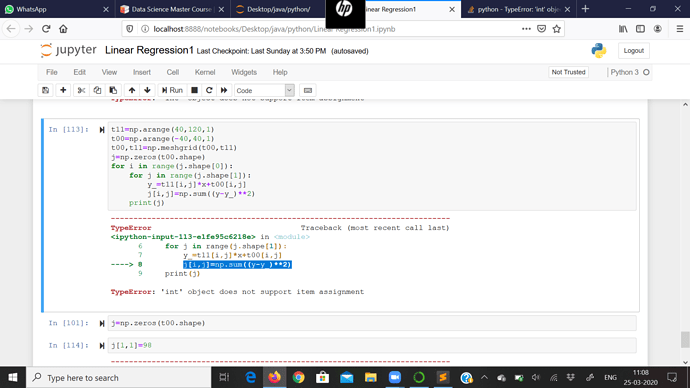Save notebook with the floppy disk icon

click(x=45, y=90)
